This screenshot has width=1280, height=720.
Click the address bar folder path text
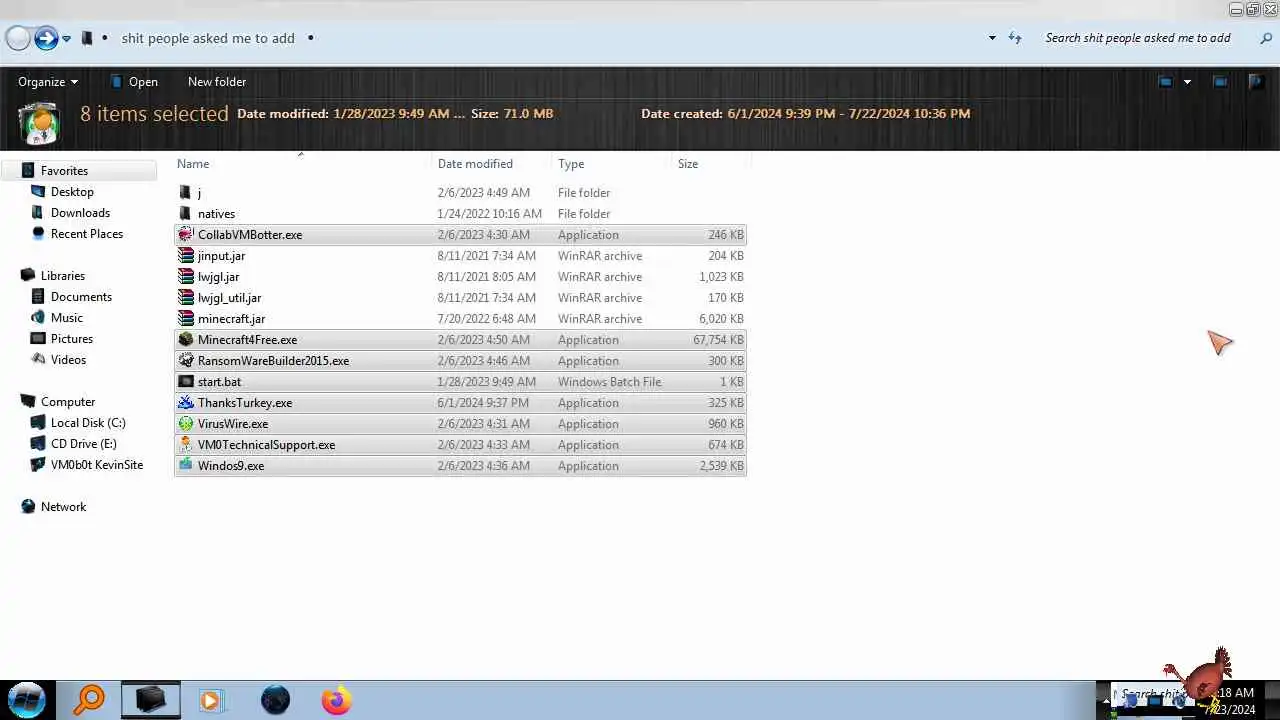point(208,38)
